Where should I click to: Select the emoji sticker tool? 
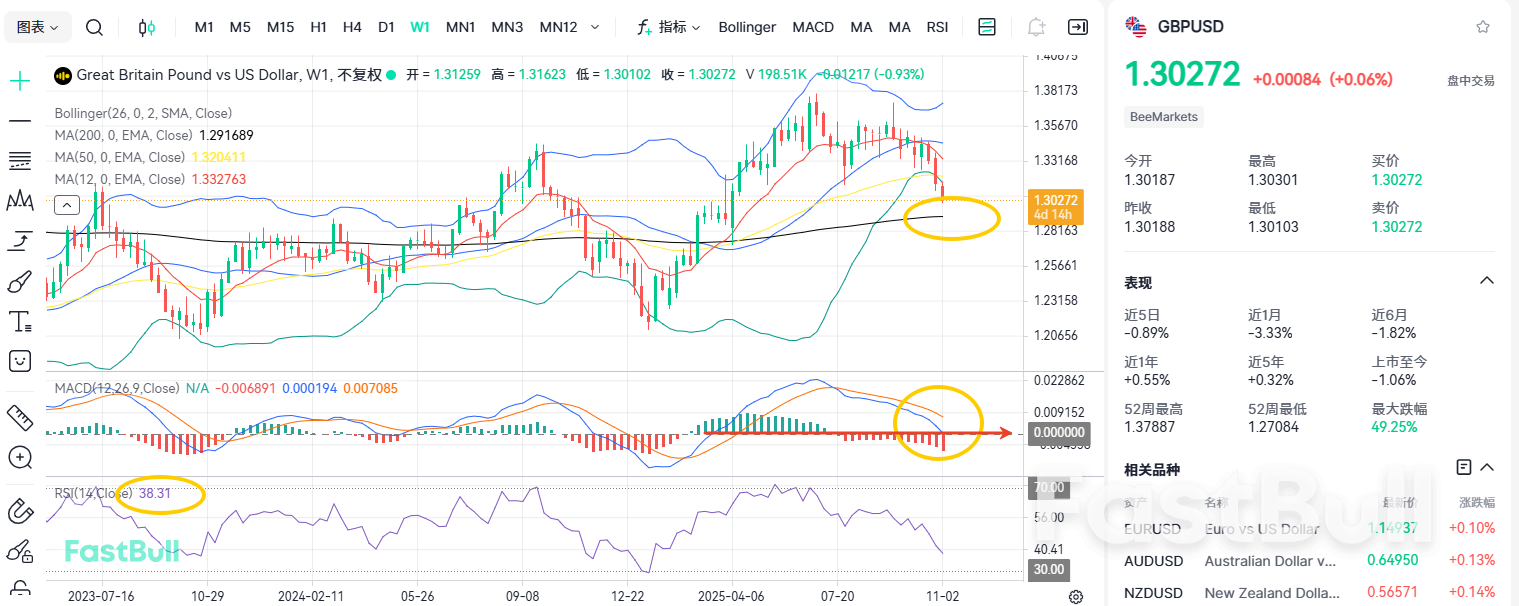[x=19, y=361]
